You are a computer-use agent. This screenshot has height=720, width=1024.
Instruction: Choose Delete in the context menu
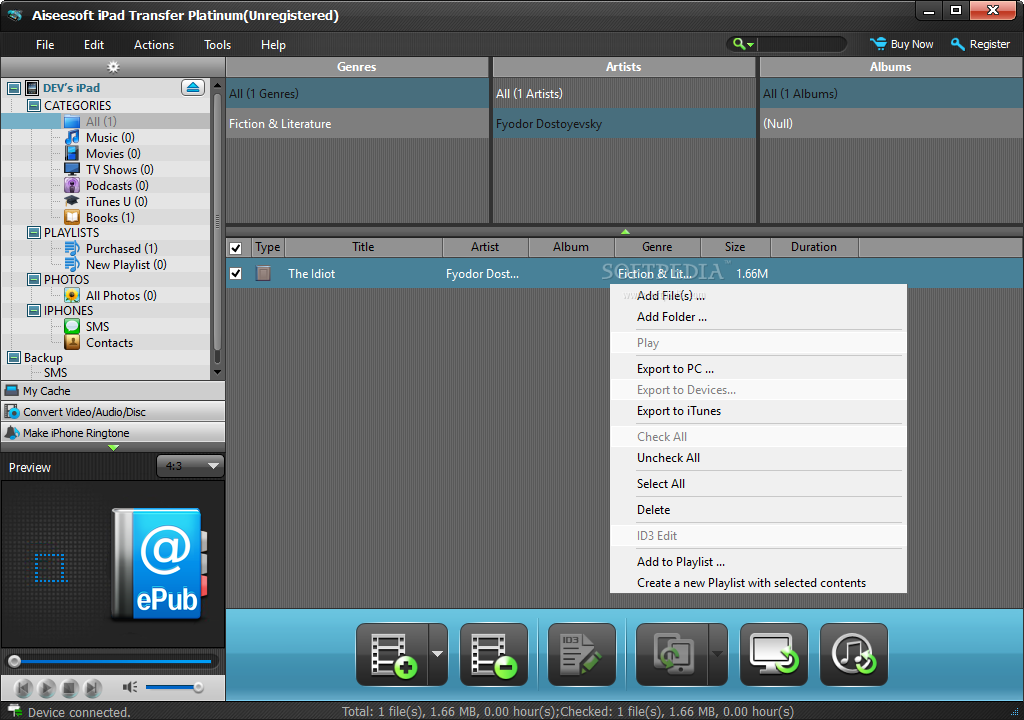[x=758, y=510]
